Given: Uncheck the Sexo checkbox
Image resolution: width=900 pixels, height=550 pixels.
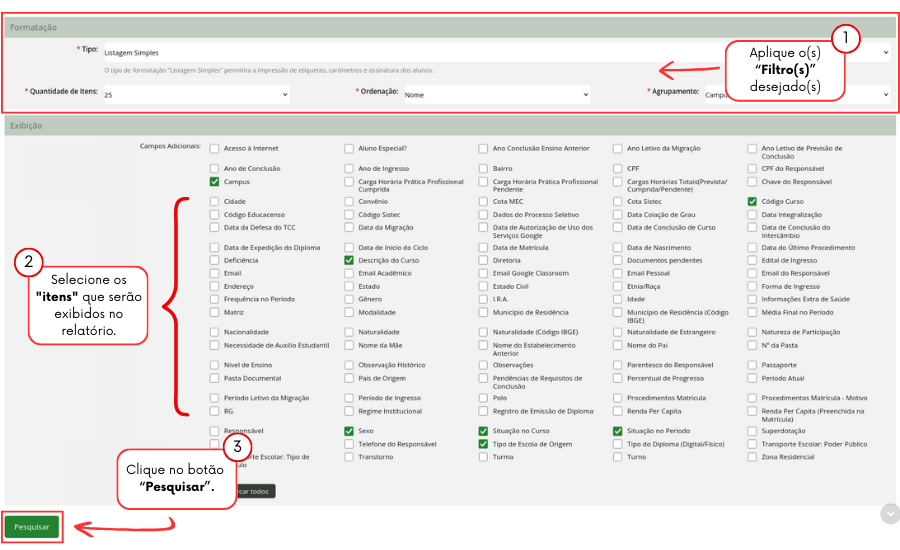Looking at the screenshot, I should (349, 431).
